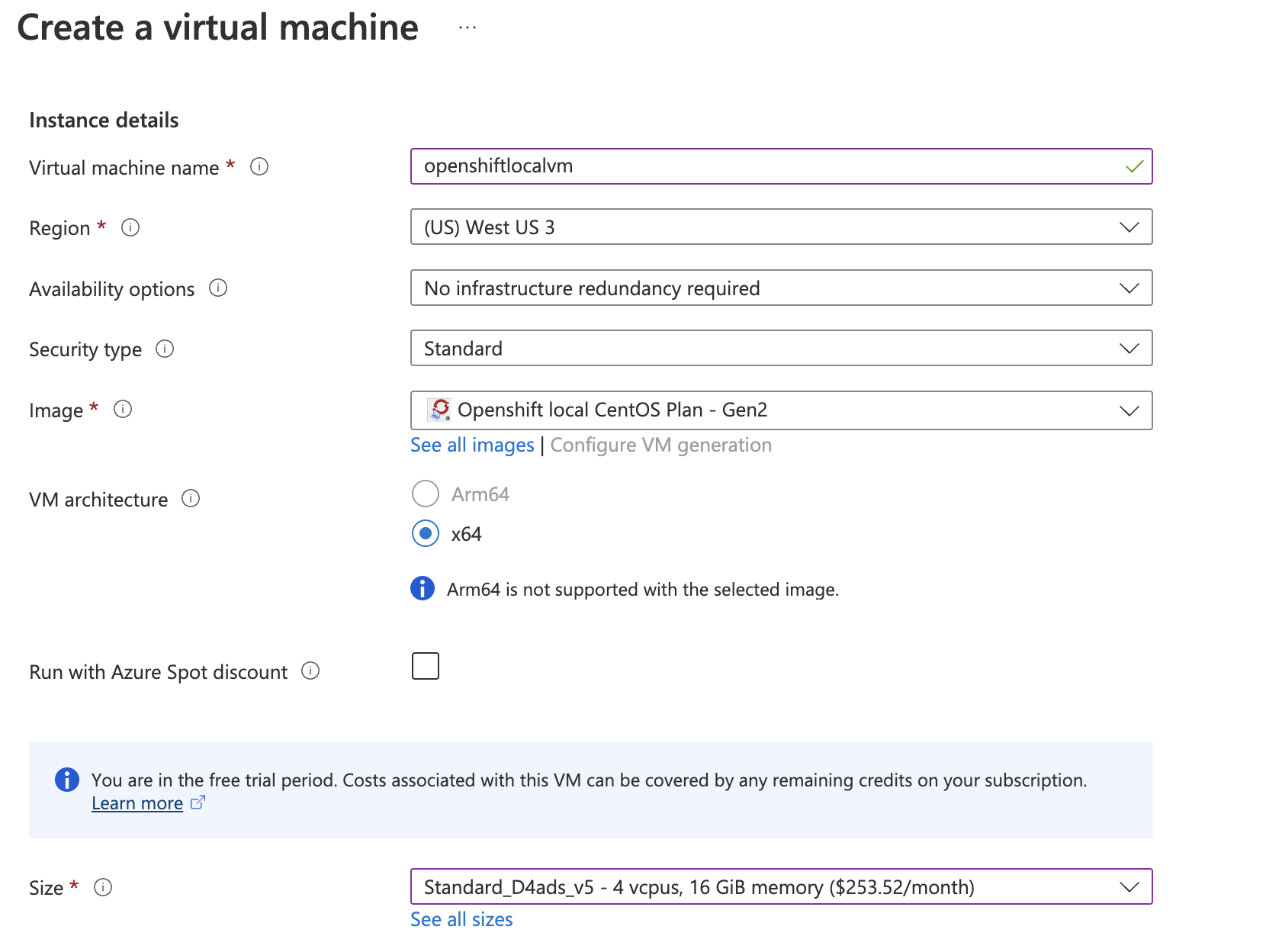The height and width of the screenshot is (952, 1266).
Task: Show info tooltip for Virtual machine name
Action: point(259,166)
